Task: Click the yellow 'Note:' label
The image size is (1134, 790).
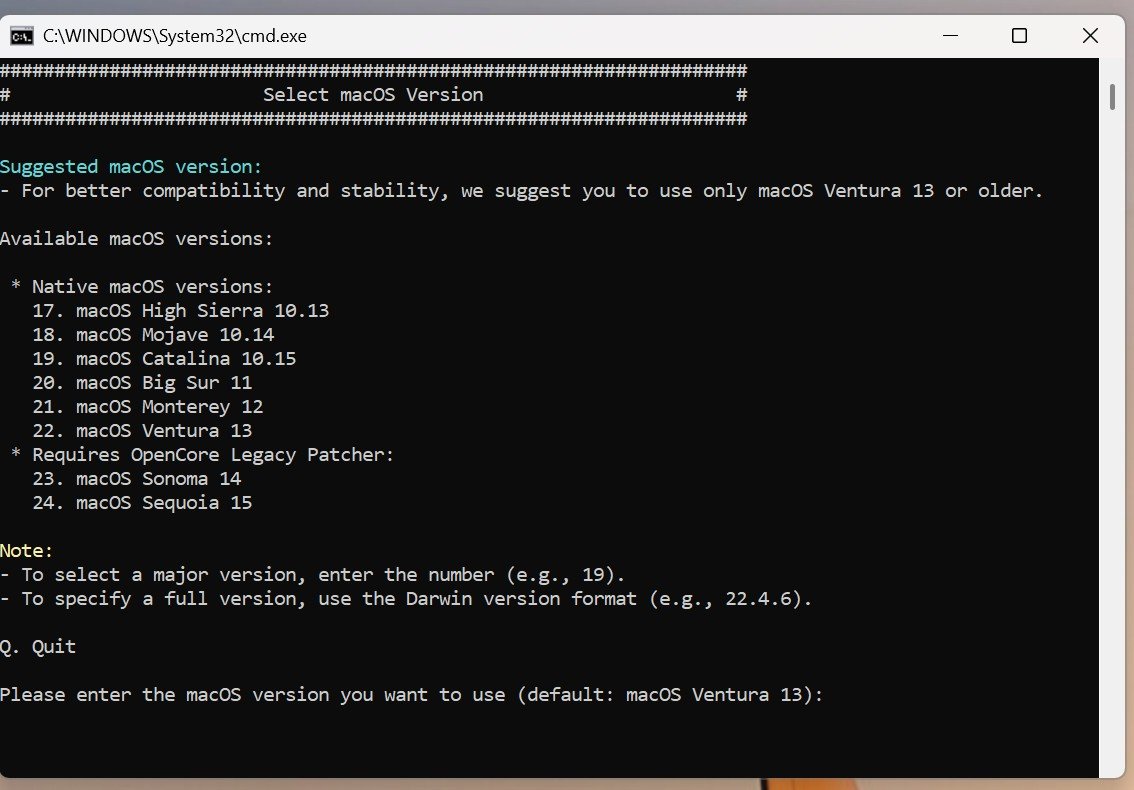Action: pos(27,551)
